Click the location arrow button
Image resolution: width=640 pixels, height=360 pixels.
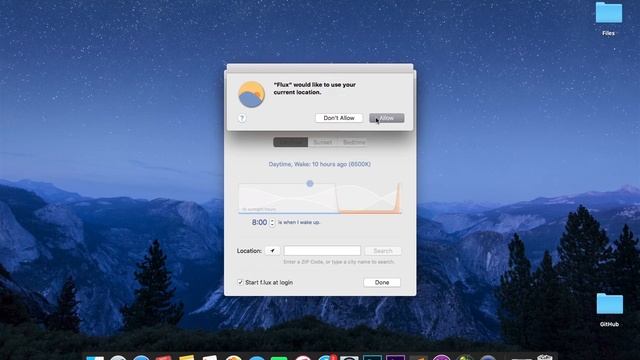point(272,251)
